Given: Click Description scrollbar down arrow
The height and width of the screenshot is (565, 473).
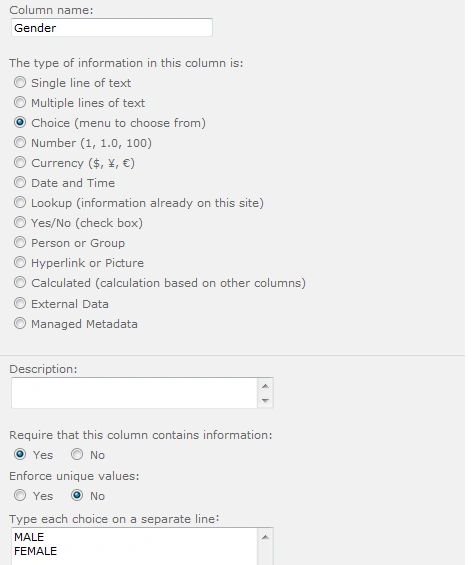Looking at the screenshot, I should tap(265, 400).
